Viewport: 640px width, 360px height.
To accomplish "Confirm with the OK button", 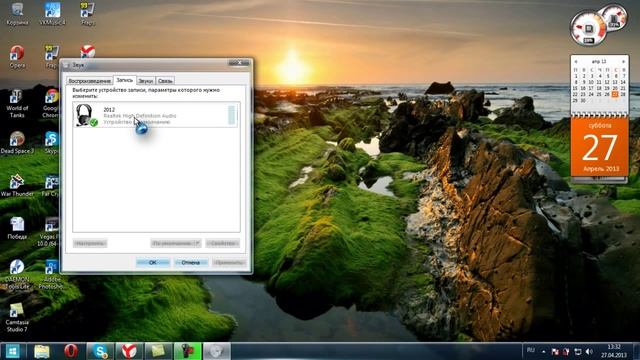I will click(x=153, y=262).
